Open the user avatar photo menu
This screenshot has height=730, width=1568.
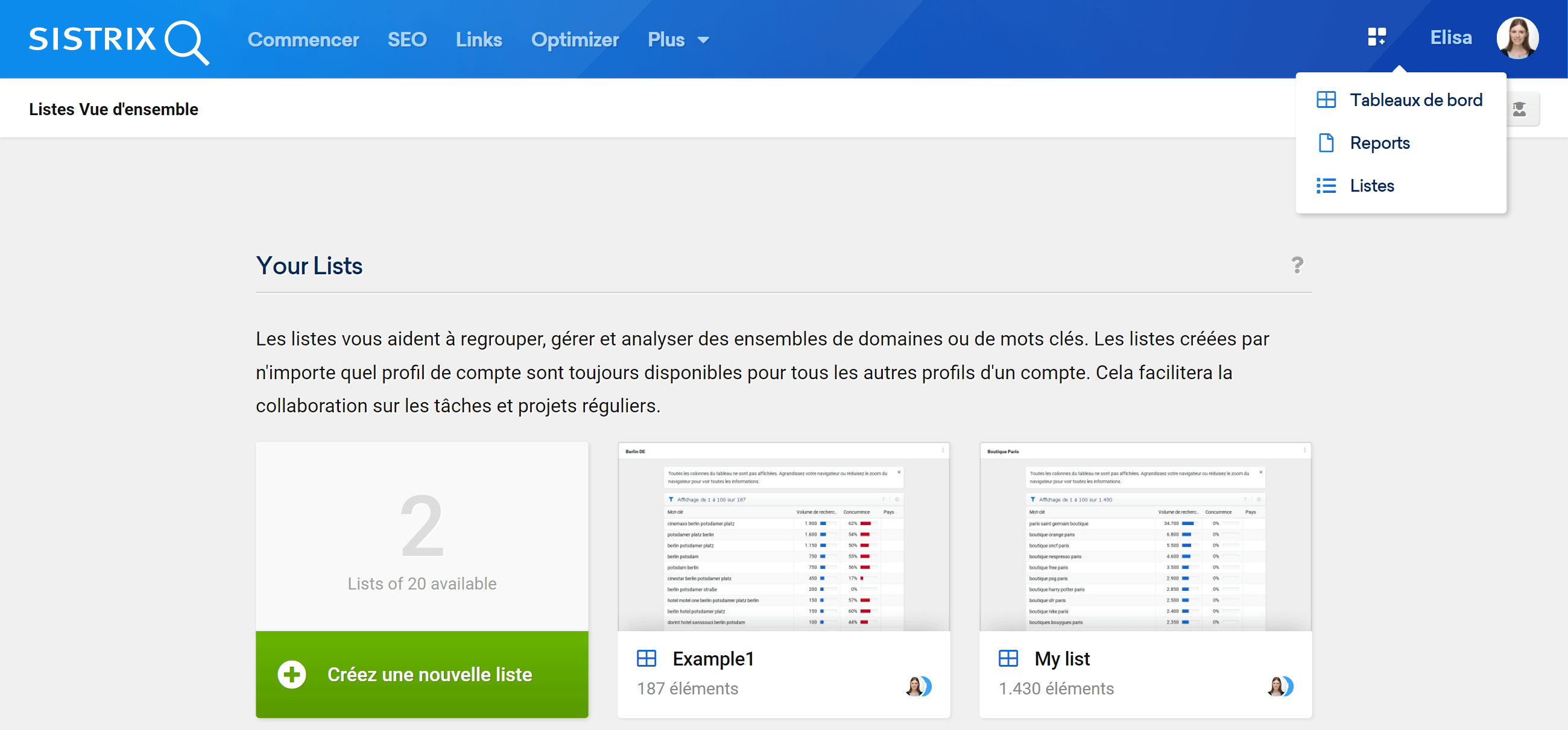[x=1517, y=38]
